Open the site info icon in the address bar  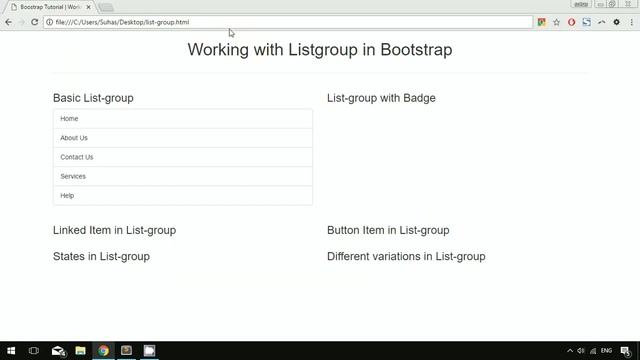tap(49, 22)
